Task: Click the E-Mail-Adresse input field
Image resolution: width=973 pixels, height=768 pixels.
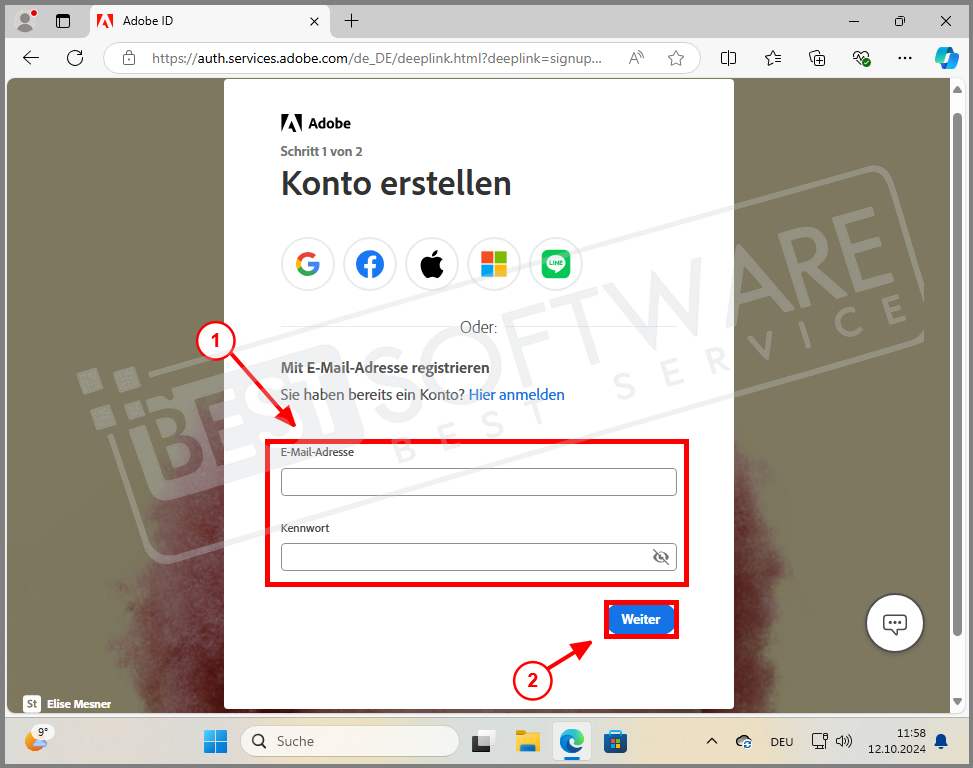Action: pyautogui.click(x=478, y=482)
